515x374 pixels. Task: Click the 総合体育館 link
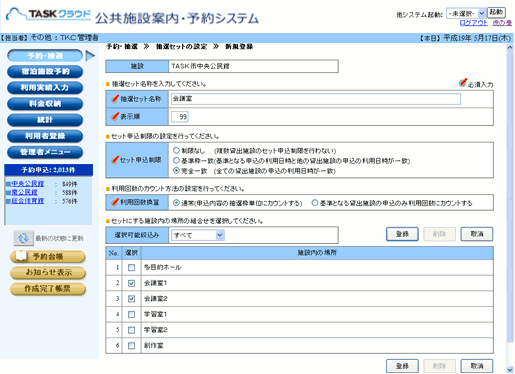click(x=28, y=201)
